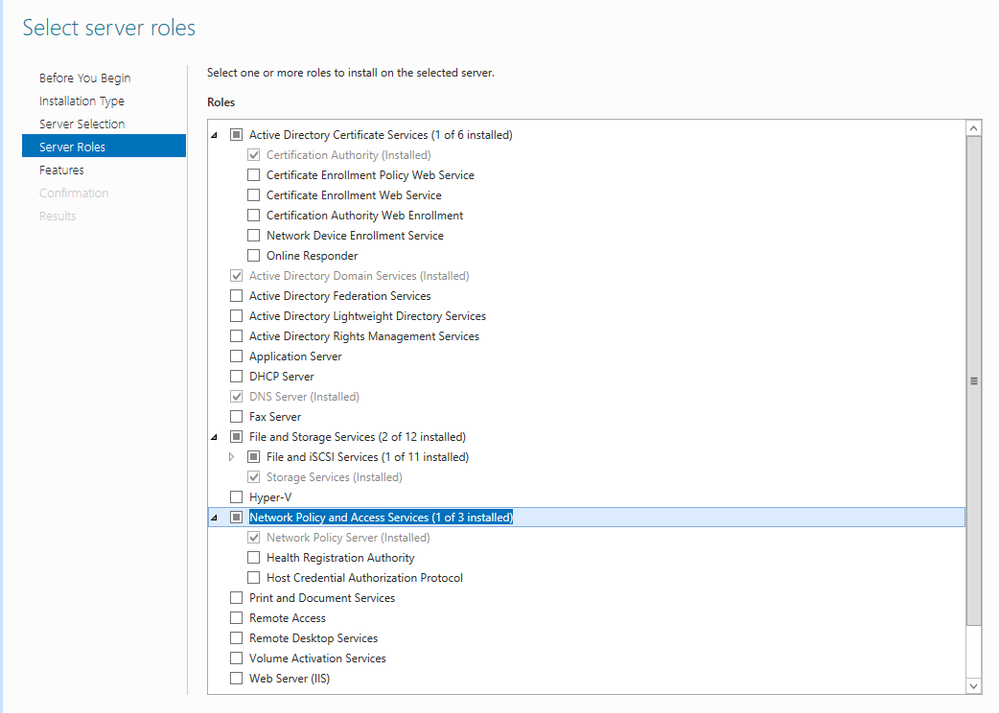Collapse File and Storage Services node
Viewport: 999px width, 713px height.
pos(214,437)
